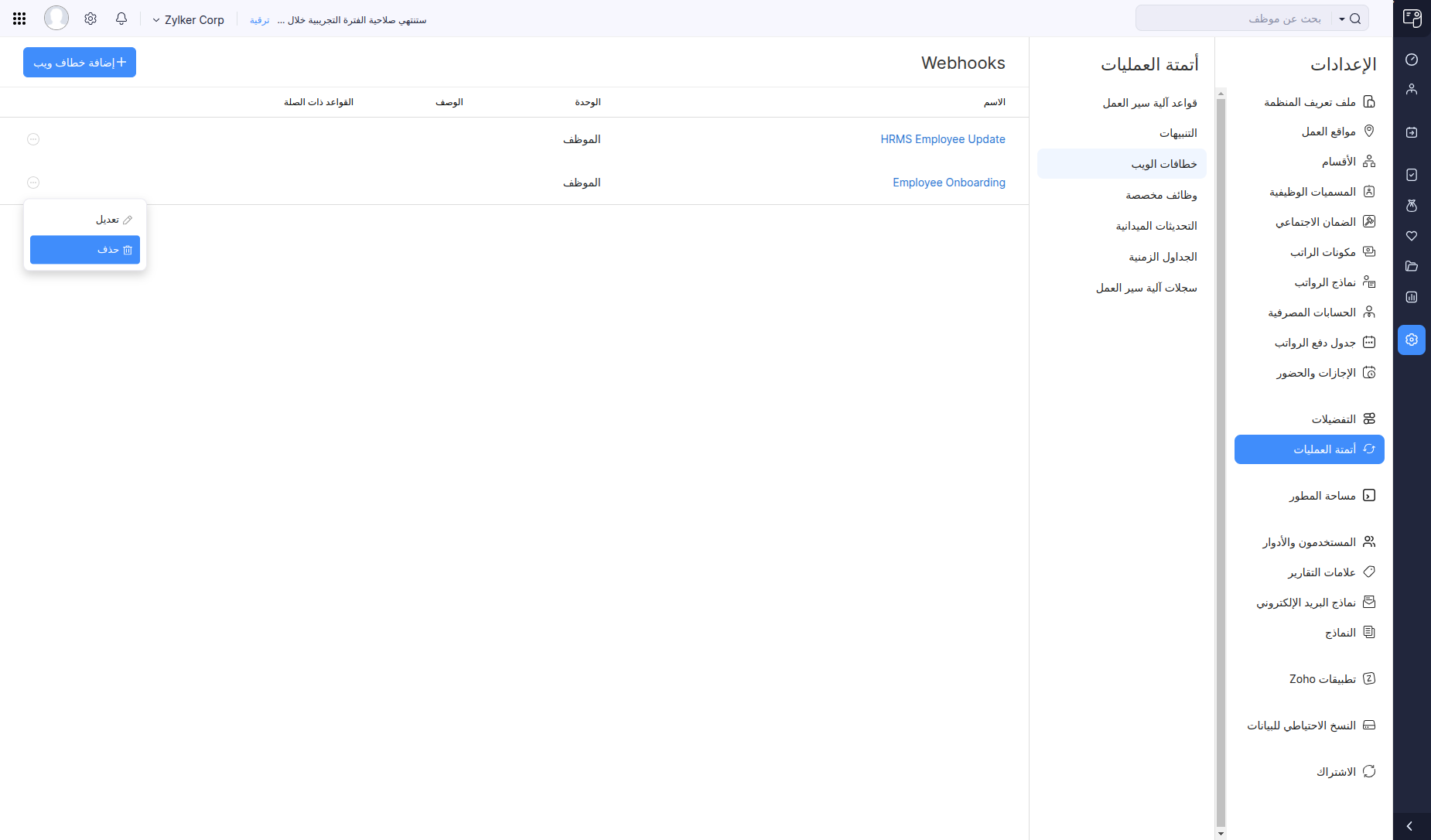Open the employees person icon in the right rail
The width and height of the screenshot is (1431, 840).
[1412, 90]
